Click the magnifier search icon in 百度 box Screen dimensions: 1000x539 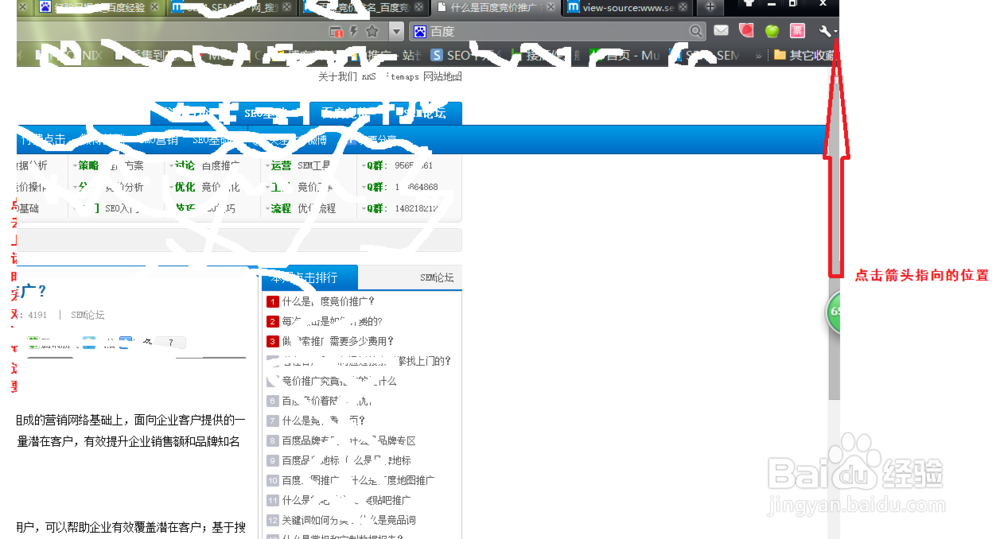point(695,31)
